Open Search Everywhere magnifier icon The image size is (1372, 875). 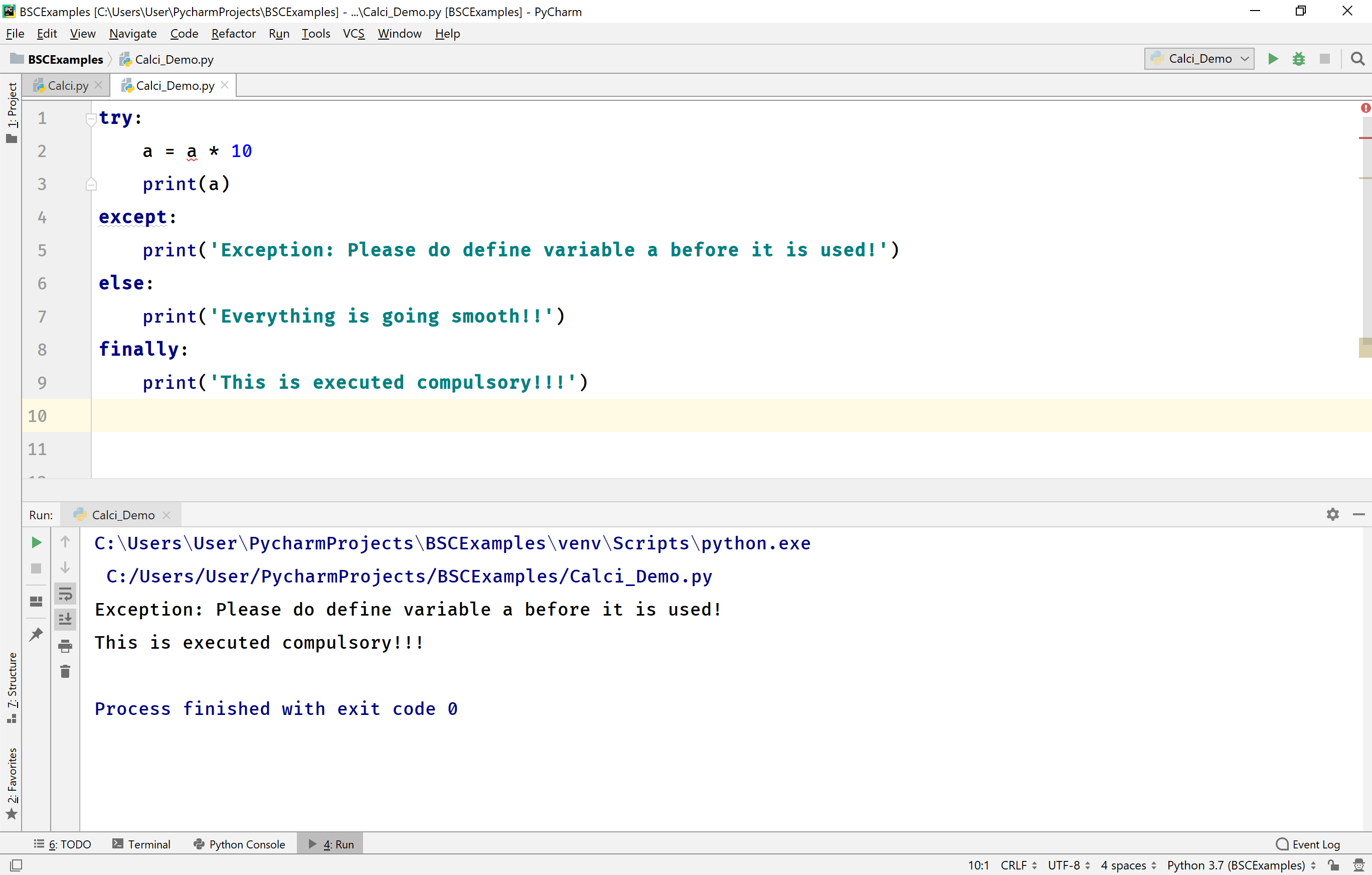pyautogui.click(x=1357, y=59)
